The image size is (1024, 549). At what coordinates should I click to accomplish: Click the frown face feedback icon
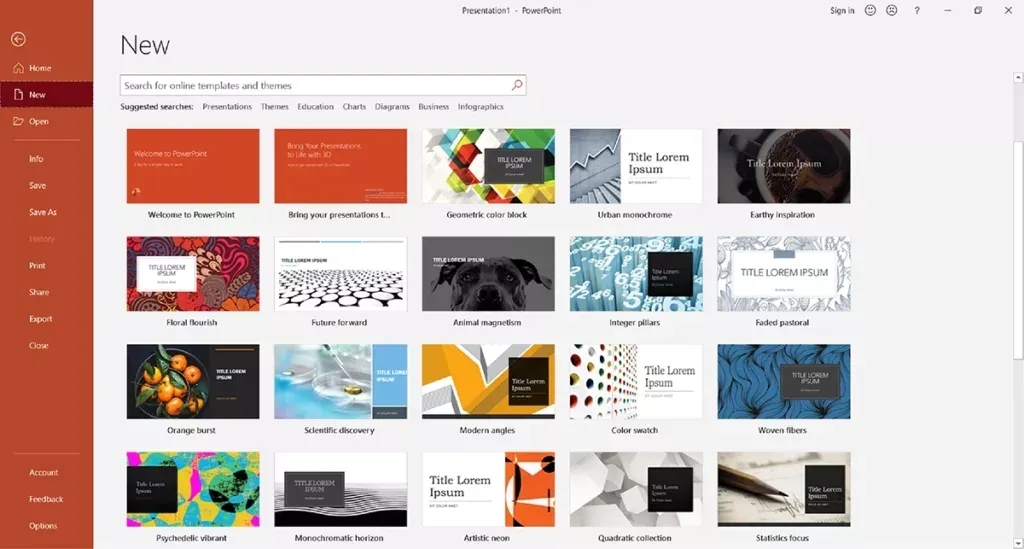pos(891,10)
